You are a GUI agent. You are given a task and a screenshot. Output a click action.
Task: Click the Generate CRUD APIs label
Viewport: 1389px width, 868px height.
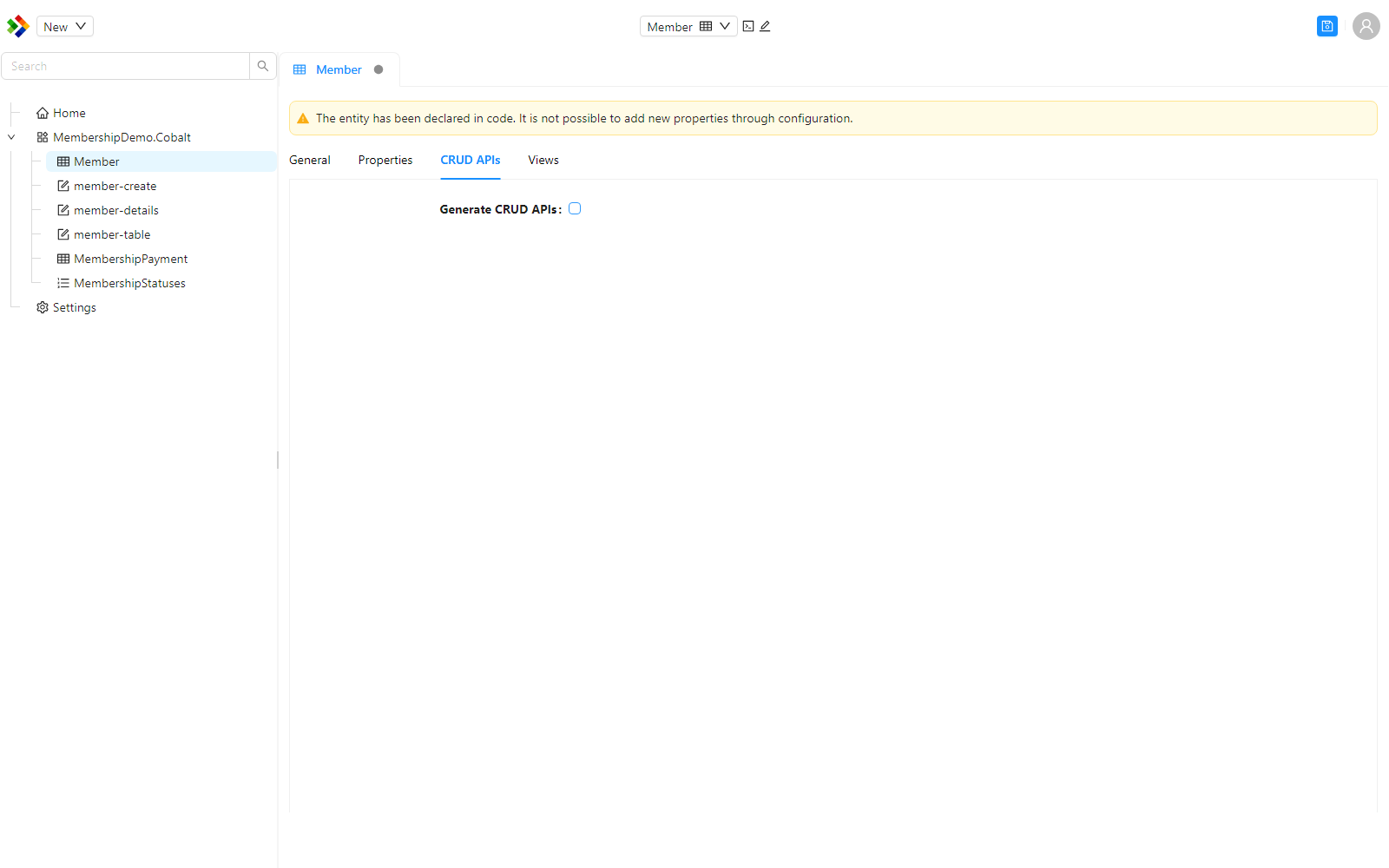tap(500, 209)
